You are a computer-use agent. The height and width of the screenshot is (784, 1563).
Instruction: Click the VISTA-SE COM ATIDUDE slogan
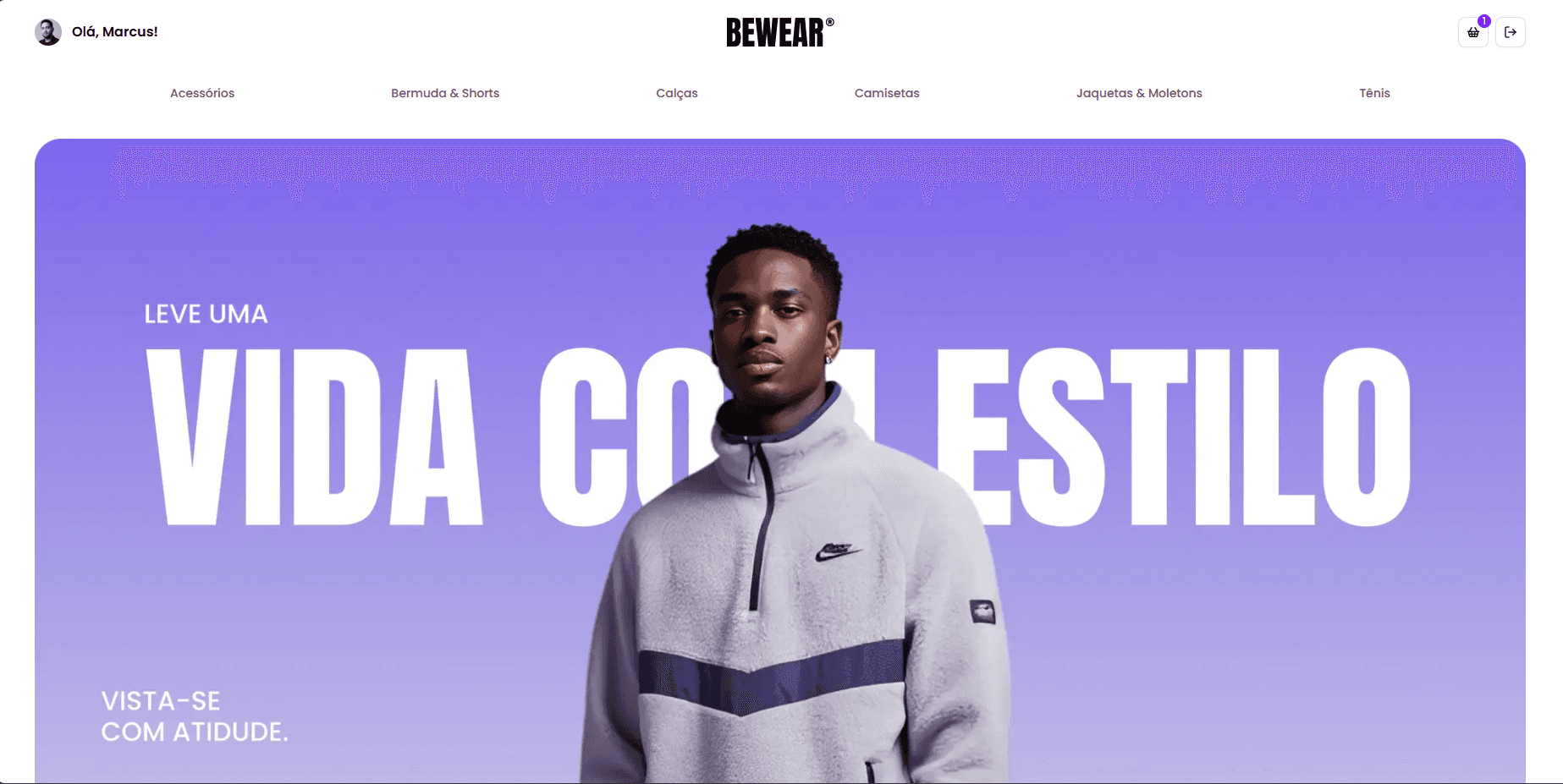coord(195,716)
